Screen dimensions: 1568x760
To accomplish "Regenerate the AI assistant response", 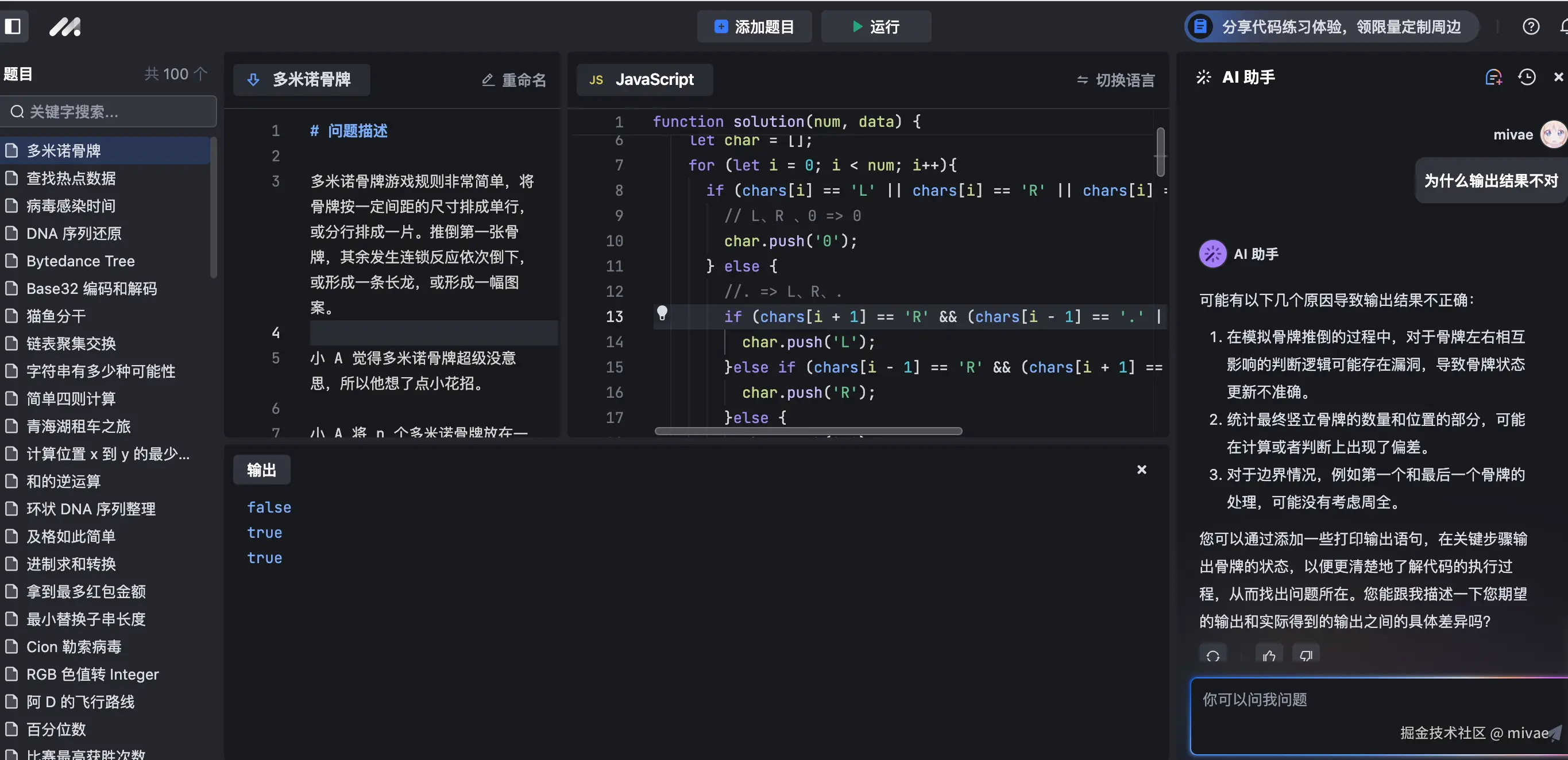I will pyautogui.click(x=1212, y=656).
